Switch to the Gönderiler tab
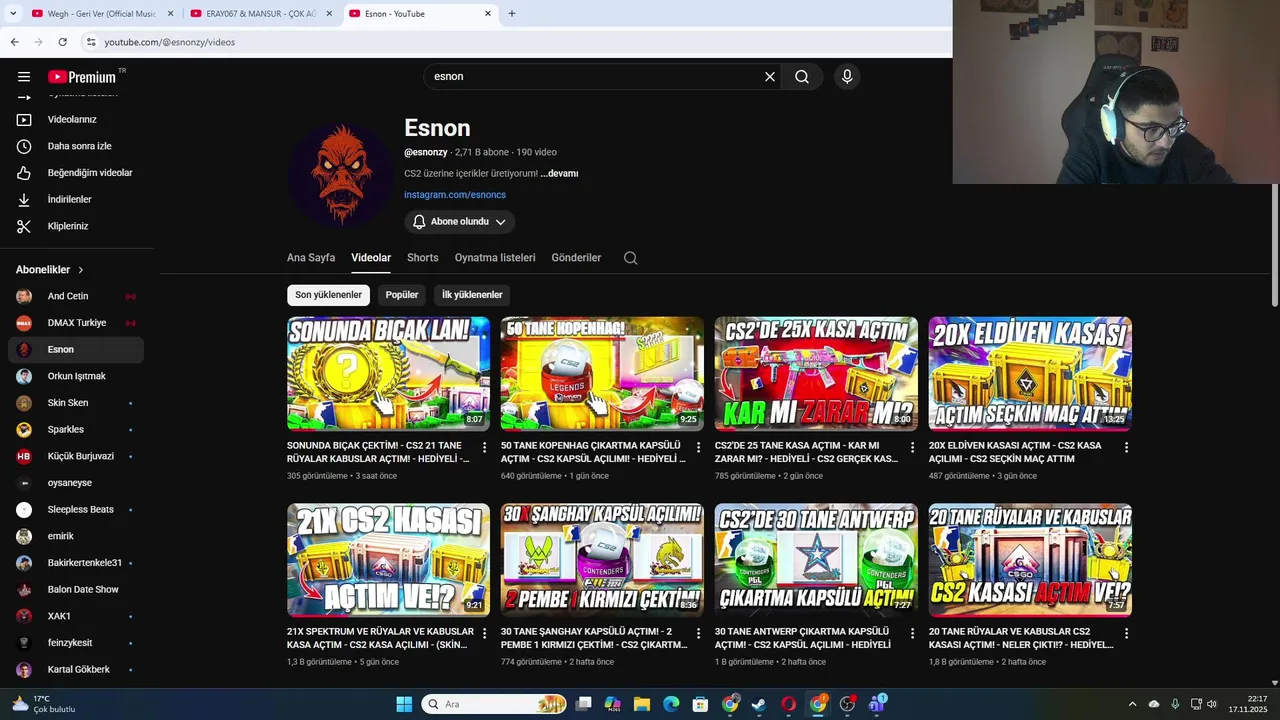Viewport: 1280px width, 720px height. [x=576, y=258]
